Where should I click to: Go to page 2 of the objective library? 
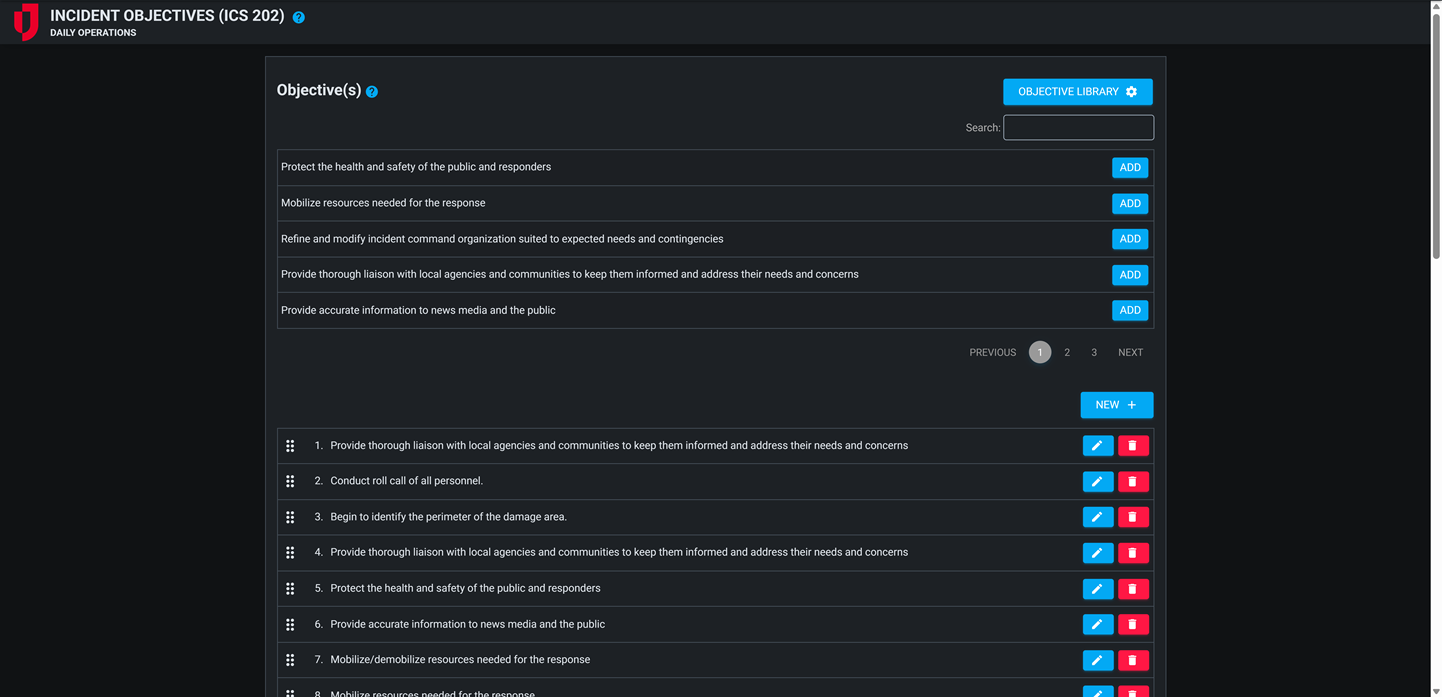pyautogui.click(x=1066, y=352)
